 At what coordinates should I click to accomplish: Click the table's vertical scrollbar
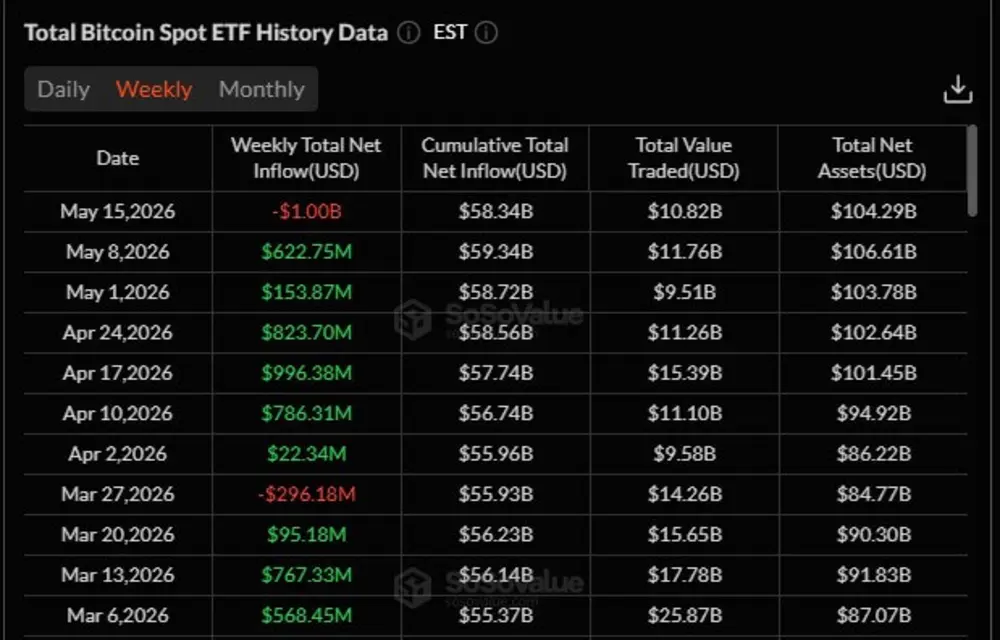pyautogui.click(x=972, y=170)
